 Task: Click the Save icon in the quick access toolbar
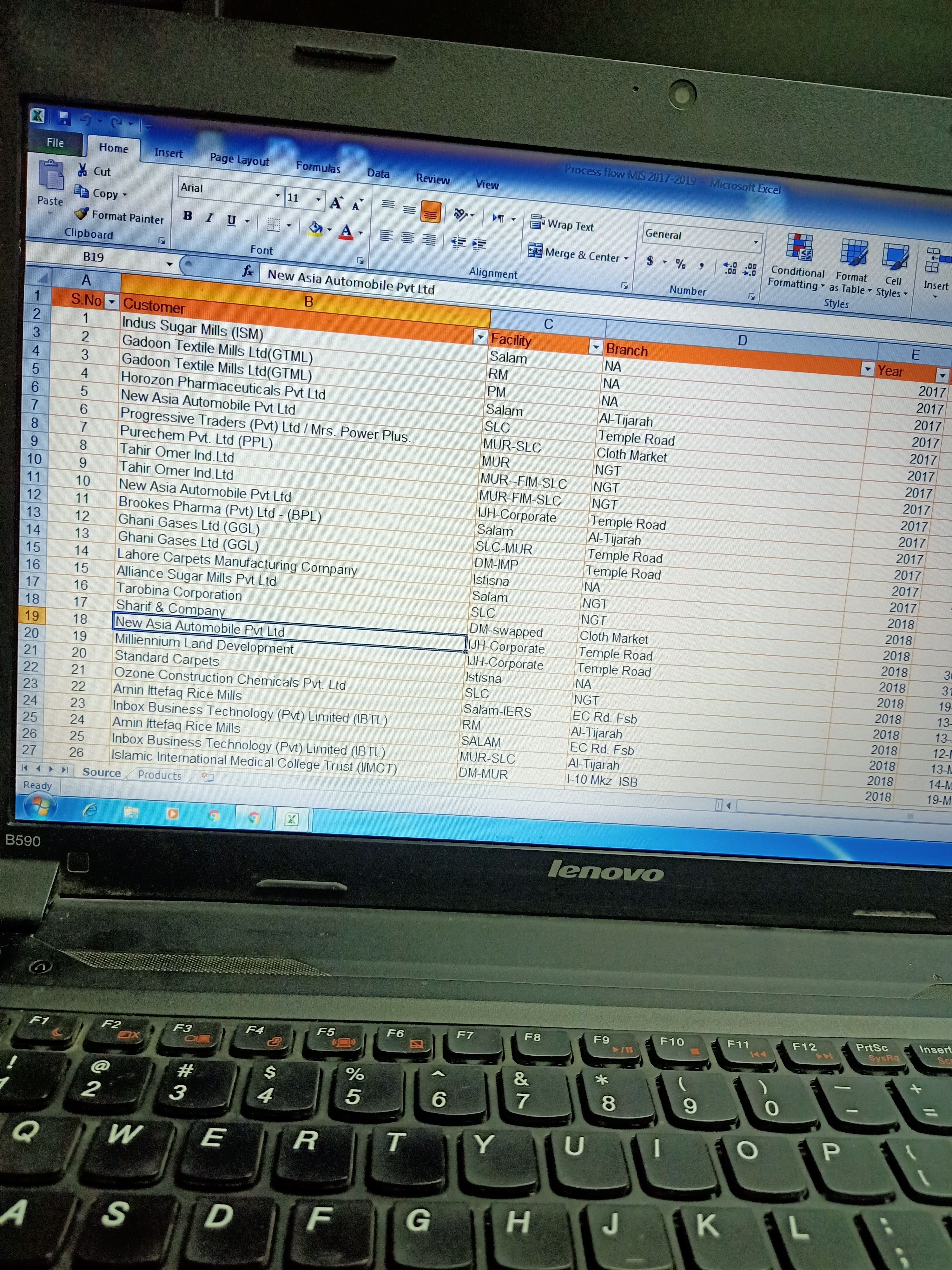point(64,118)
